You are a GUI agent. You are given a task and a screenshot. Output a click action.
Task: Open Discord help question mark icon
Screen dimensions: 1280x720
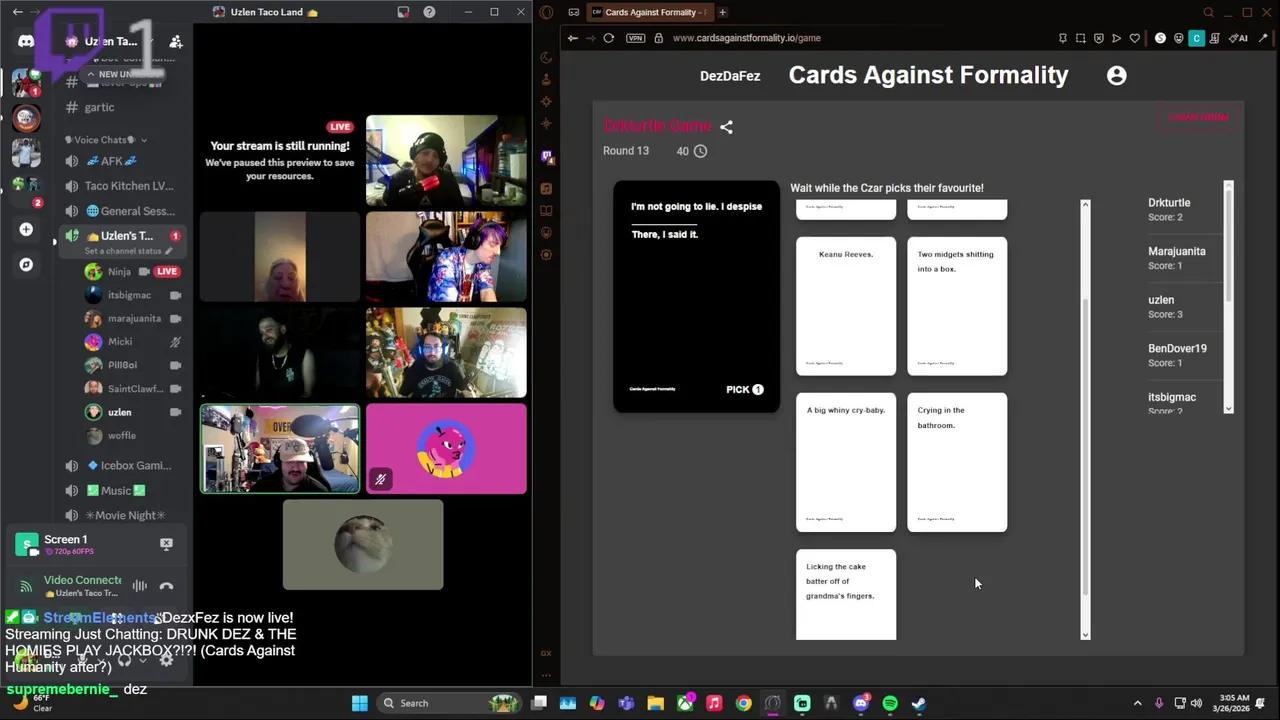(x=429, y=12)
